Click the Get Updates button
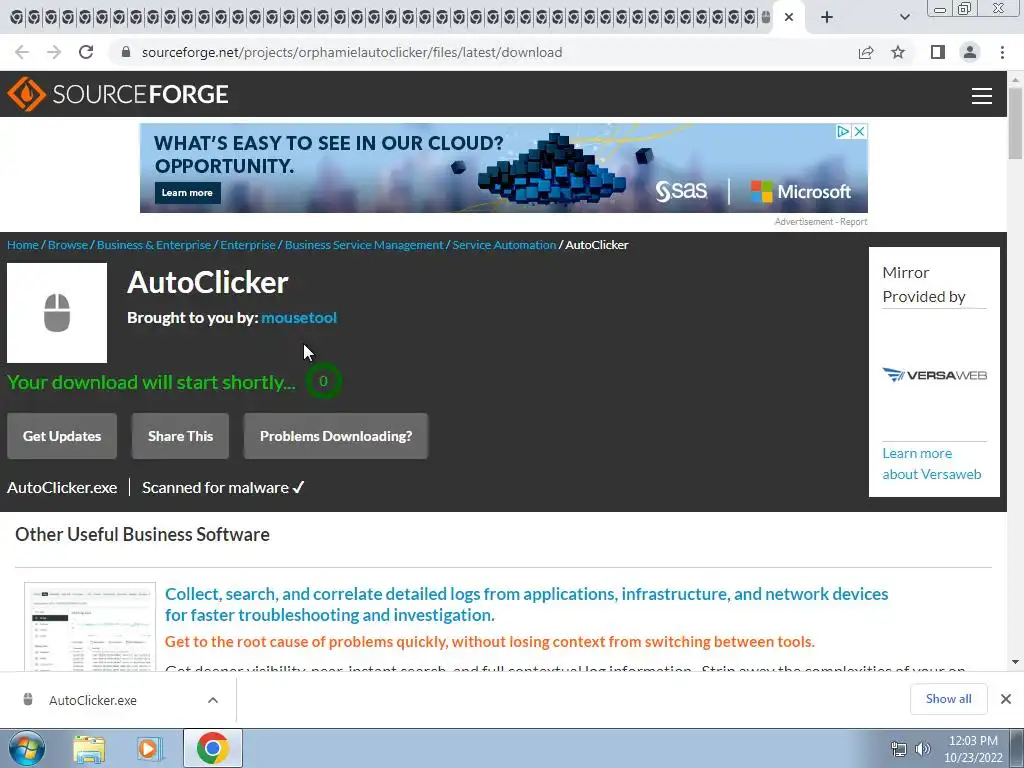Viewport: 1024px width, 768px height. [x=62, y=436]
